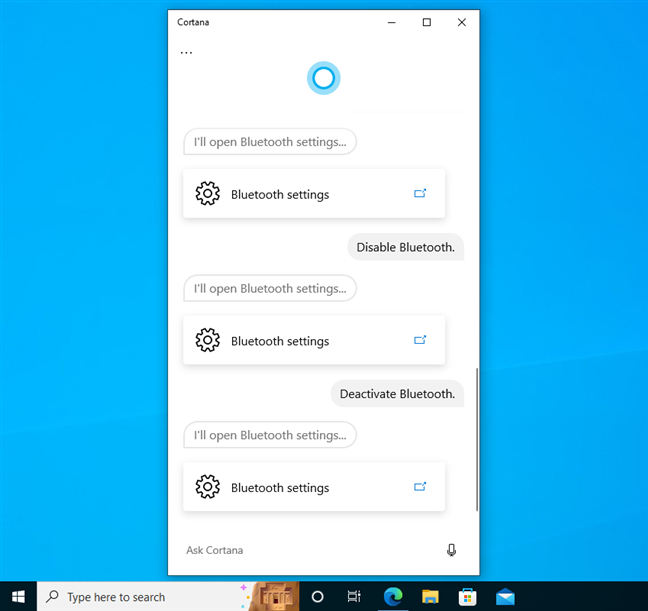The width and height of the screenshot is (648, 611).
Task: Click the Cortana circle icon on taskbar
Action: pyautogui.click(x=317, y=597)
